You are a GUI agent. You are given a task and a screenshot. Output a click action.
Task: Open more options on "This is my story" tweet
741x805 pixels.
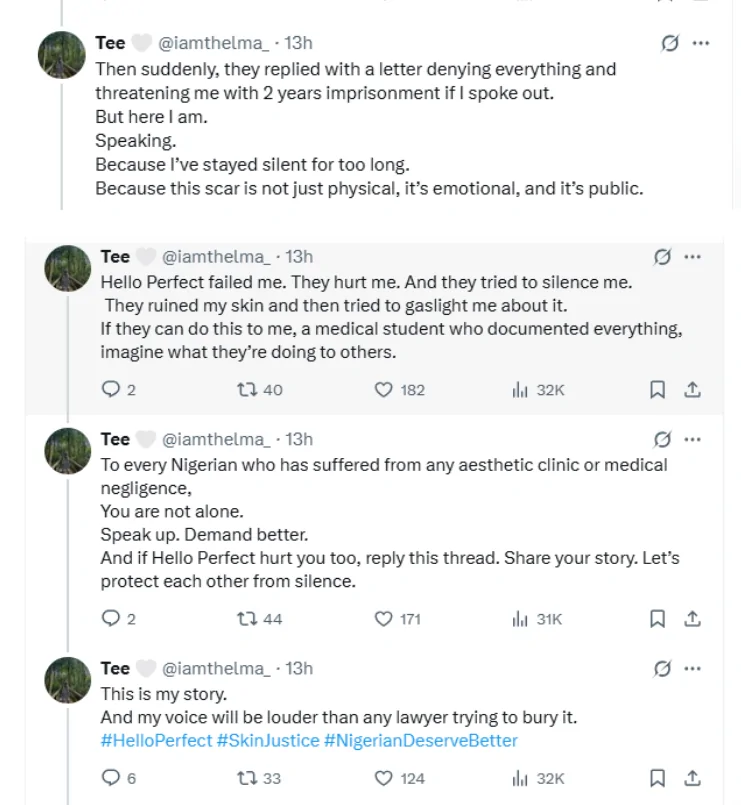pos(693,668)
